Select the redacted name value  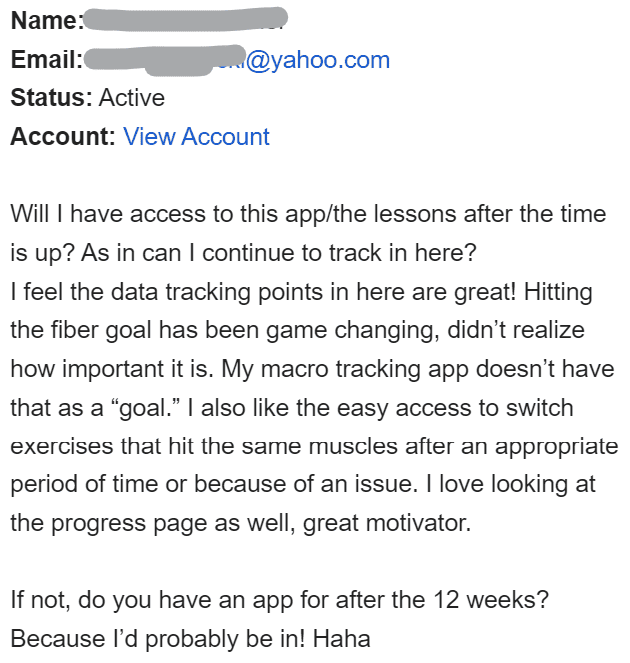187,18
